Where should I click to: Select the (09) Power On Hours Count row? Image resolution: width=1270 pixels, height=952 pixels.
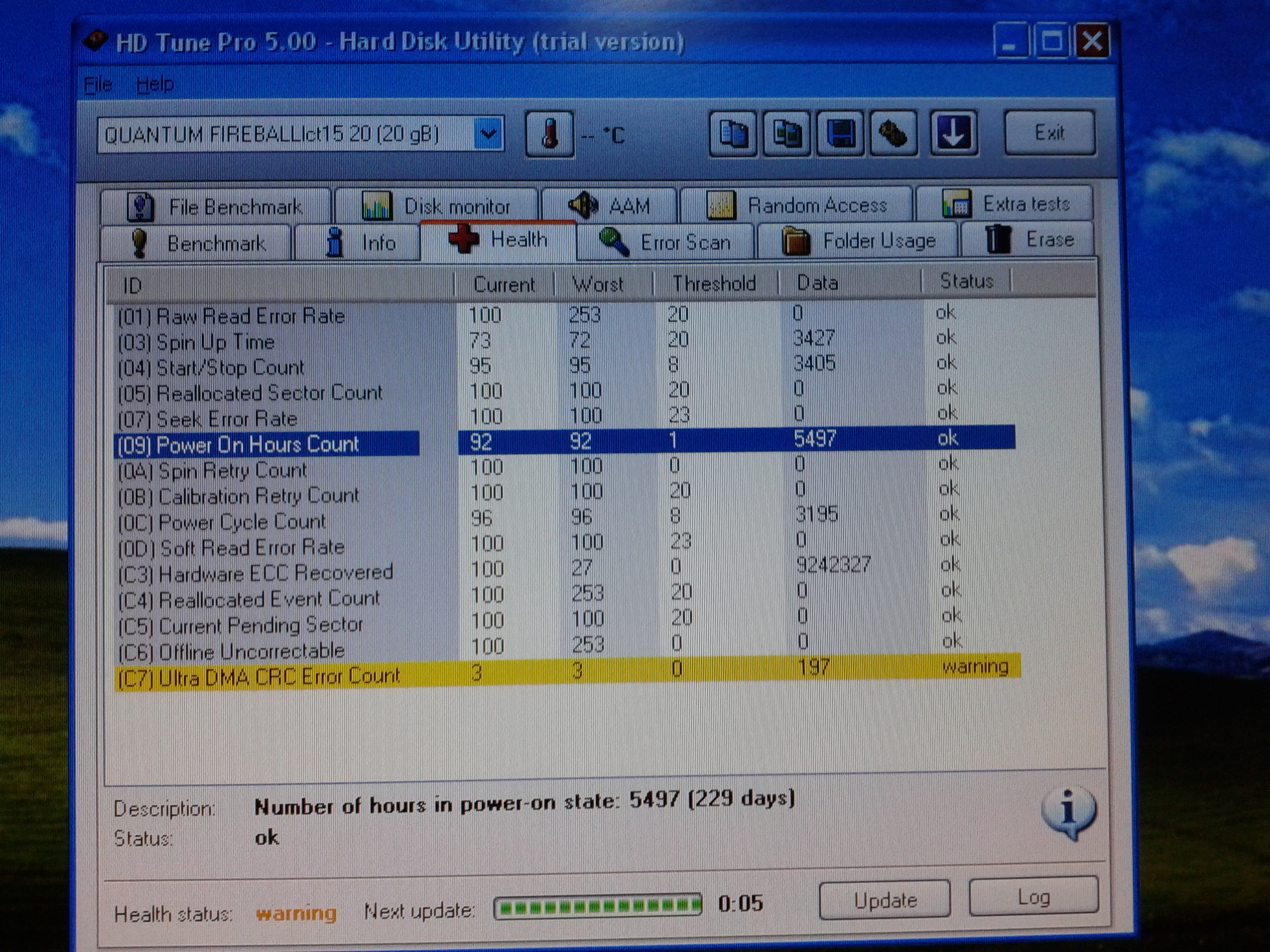click(x=565, y=442)
